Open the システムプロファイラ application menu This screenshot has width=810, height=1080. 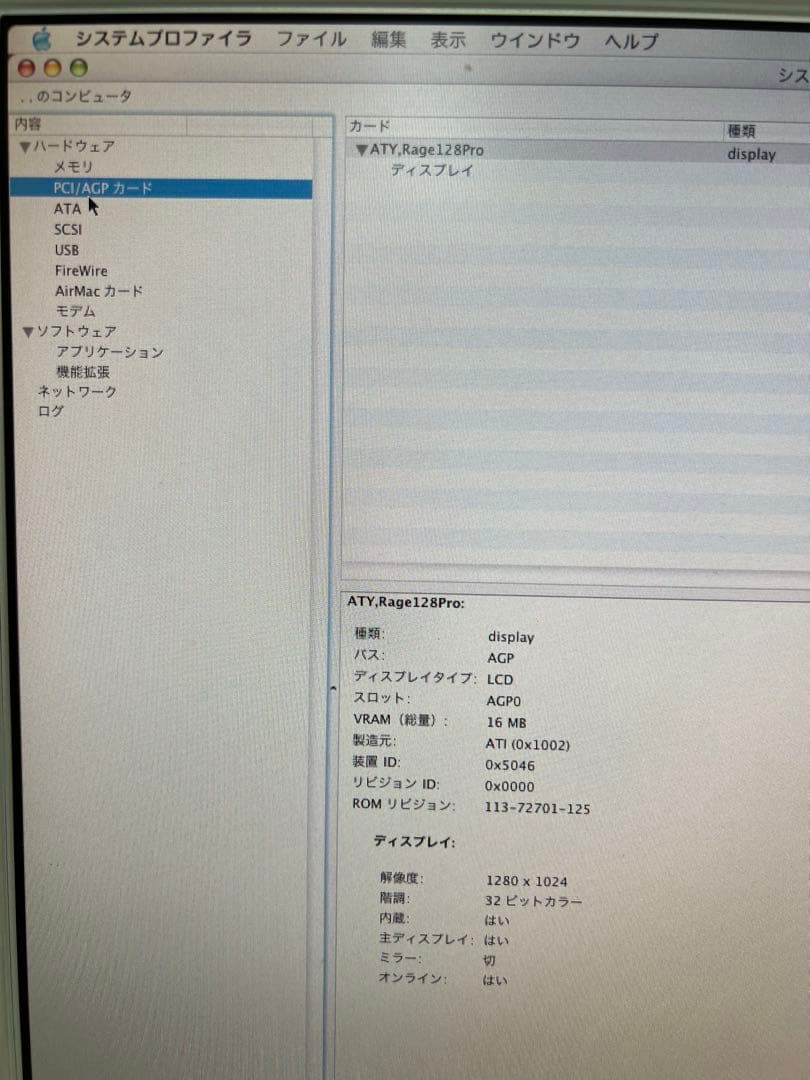pos(163,39)
